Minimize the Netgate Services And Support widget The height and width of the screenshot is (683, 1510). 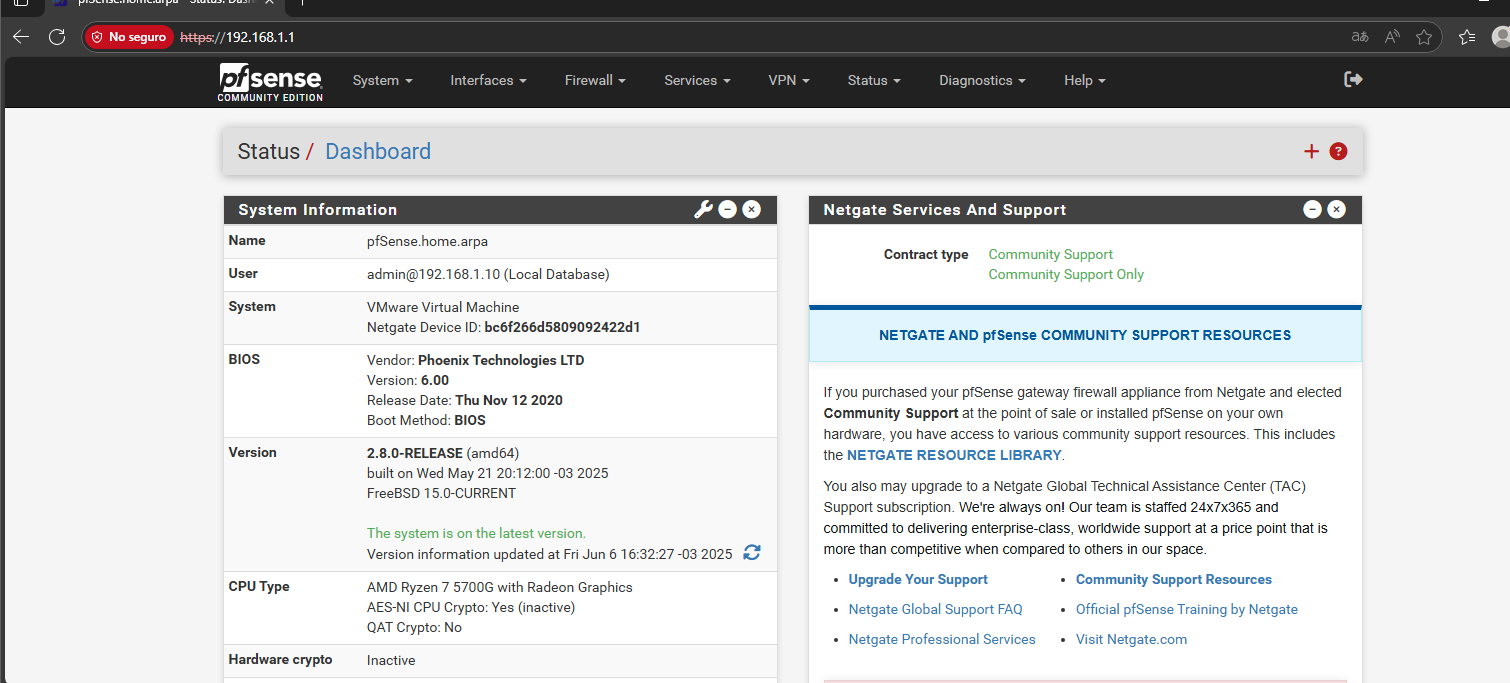pos(1312,209)
